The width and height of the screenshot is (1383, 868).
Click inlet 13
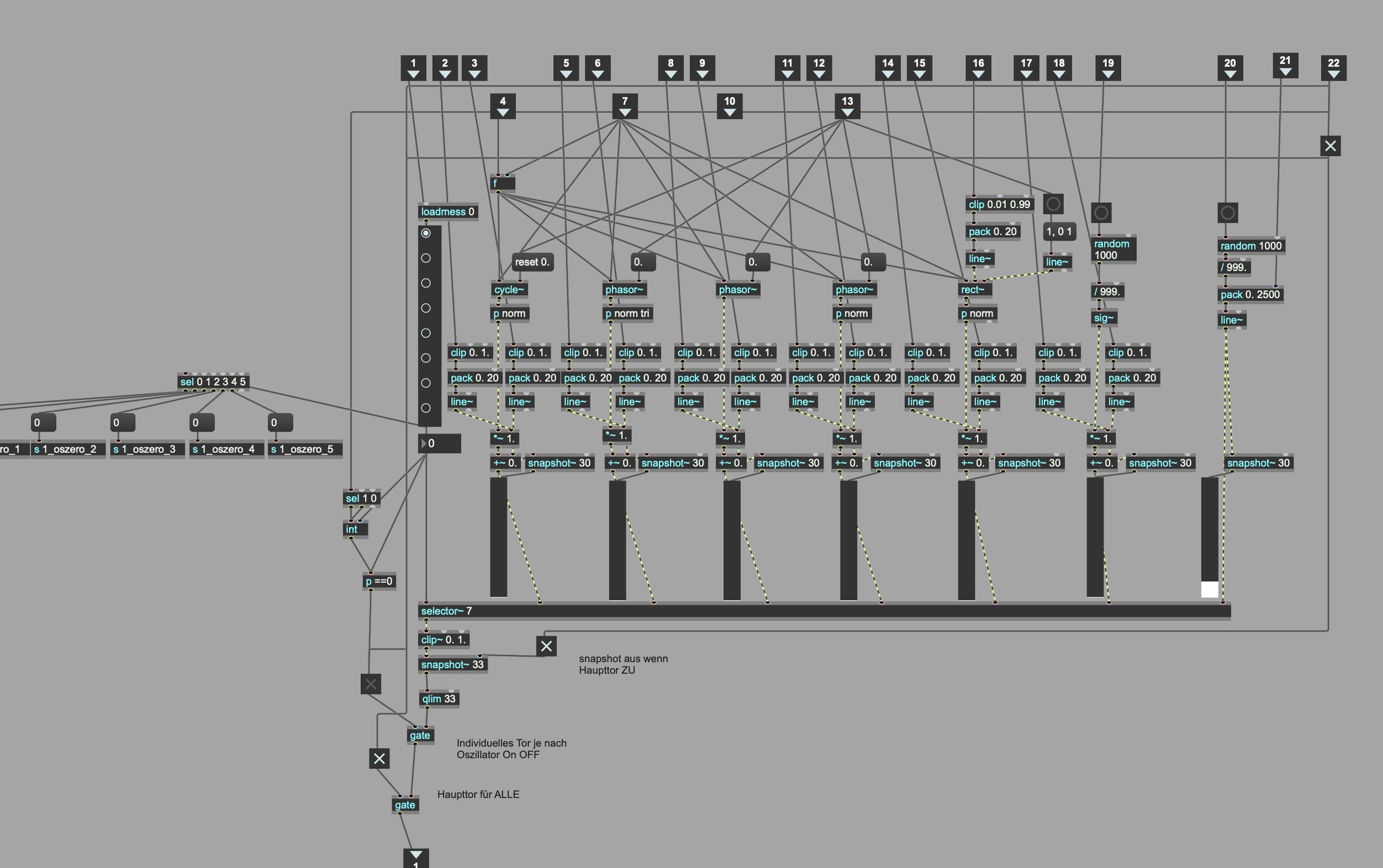(848, 106)
